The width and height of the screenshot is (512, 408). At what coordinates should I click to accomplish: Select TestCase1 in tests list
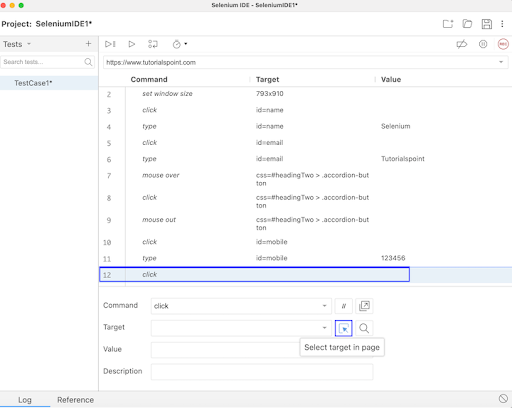(49, 83)
